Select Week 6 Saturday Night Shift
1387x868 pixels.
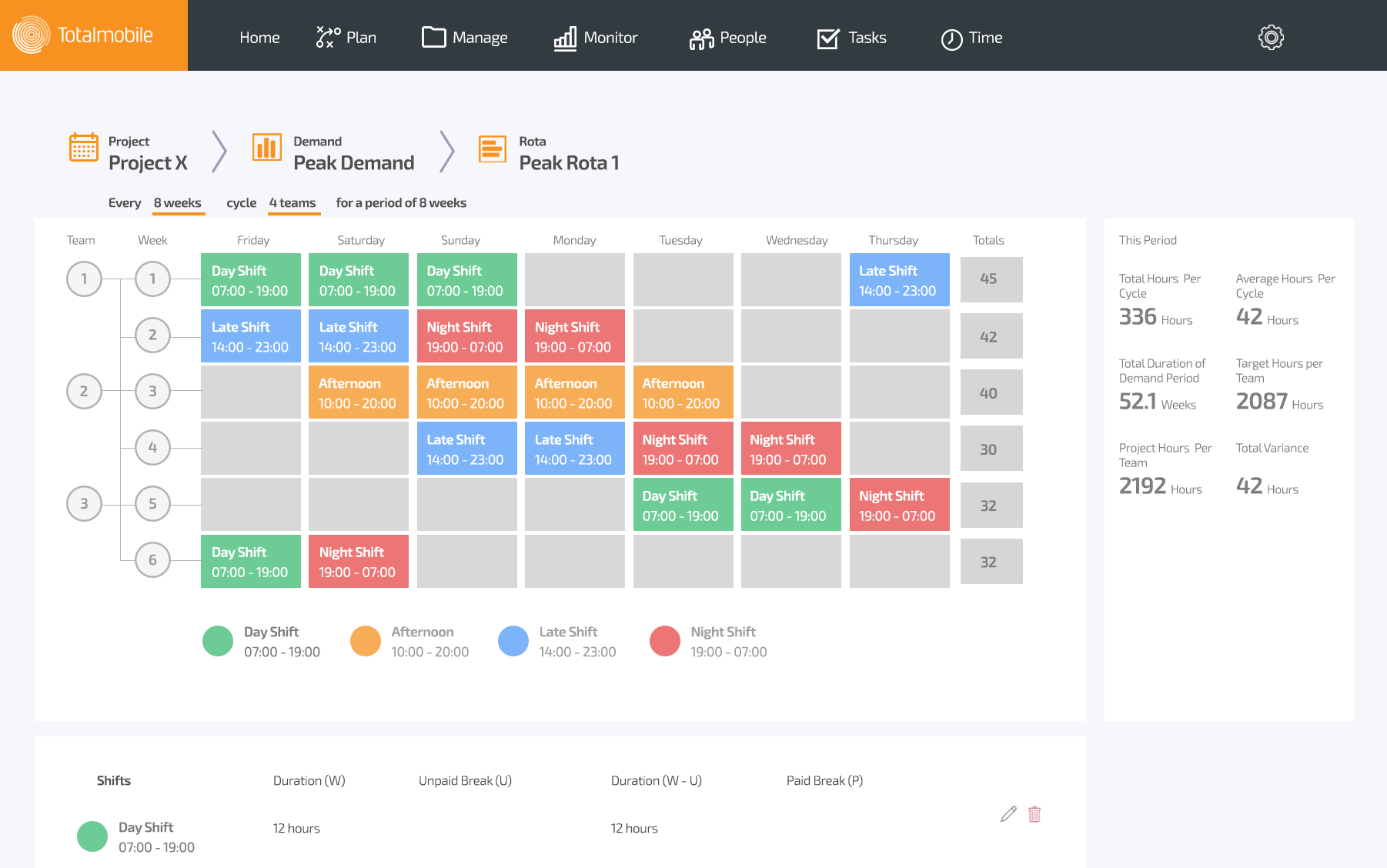click(359, 561)
